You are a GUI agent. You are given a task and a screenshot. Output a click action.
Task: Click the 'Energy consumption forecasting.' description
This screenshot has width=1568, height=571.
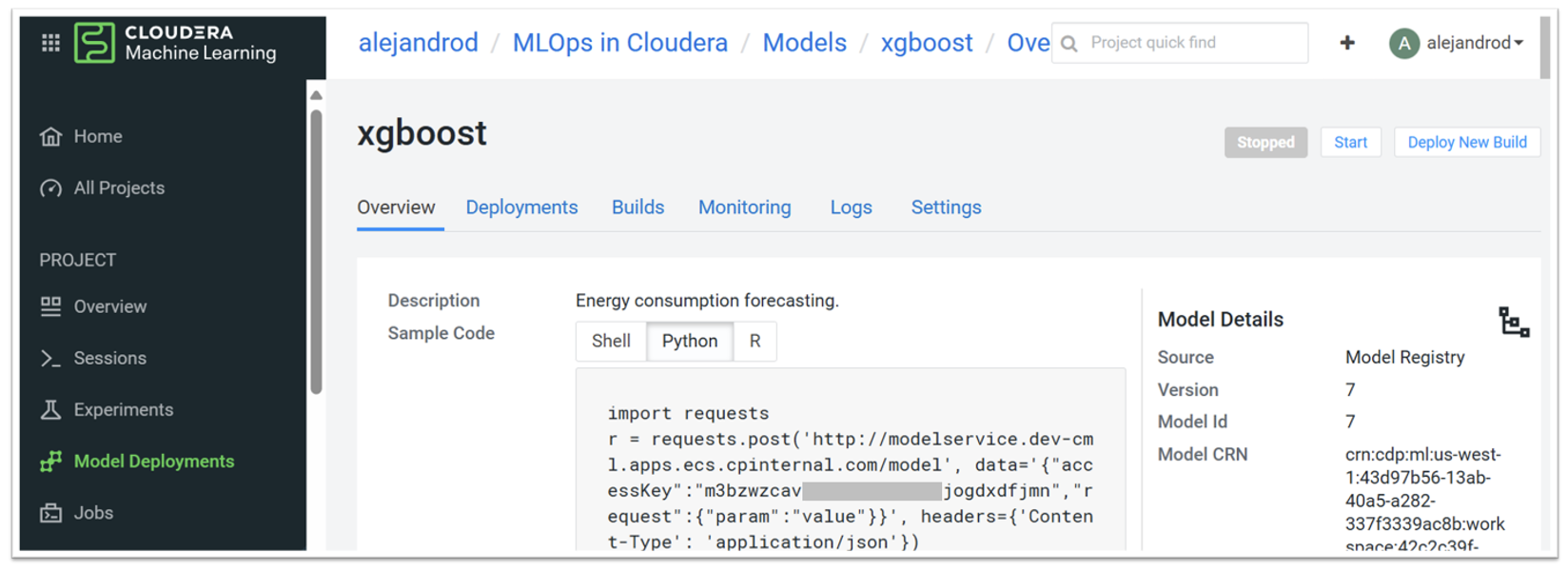(707, 301)
